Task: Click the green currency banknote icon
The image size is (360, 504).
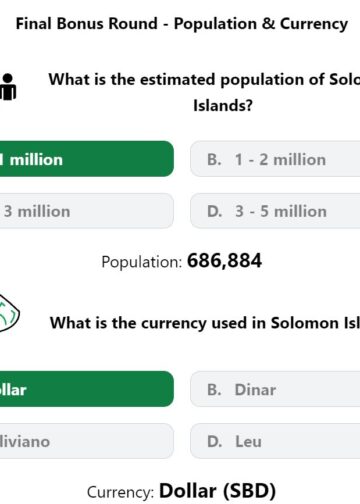Action: 9,313
